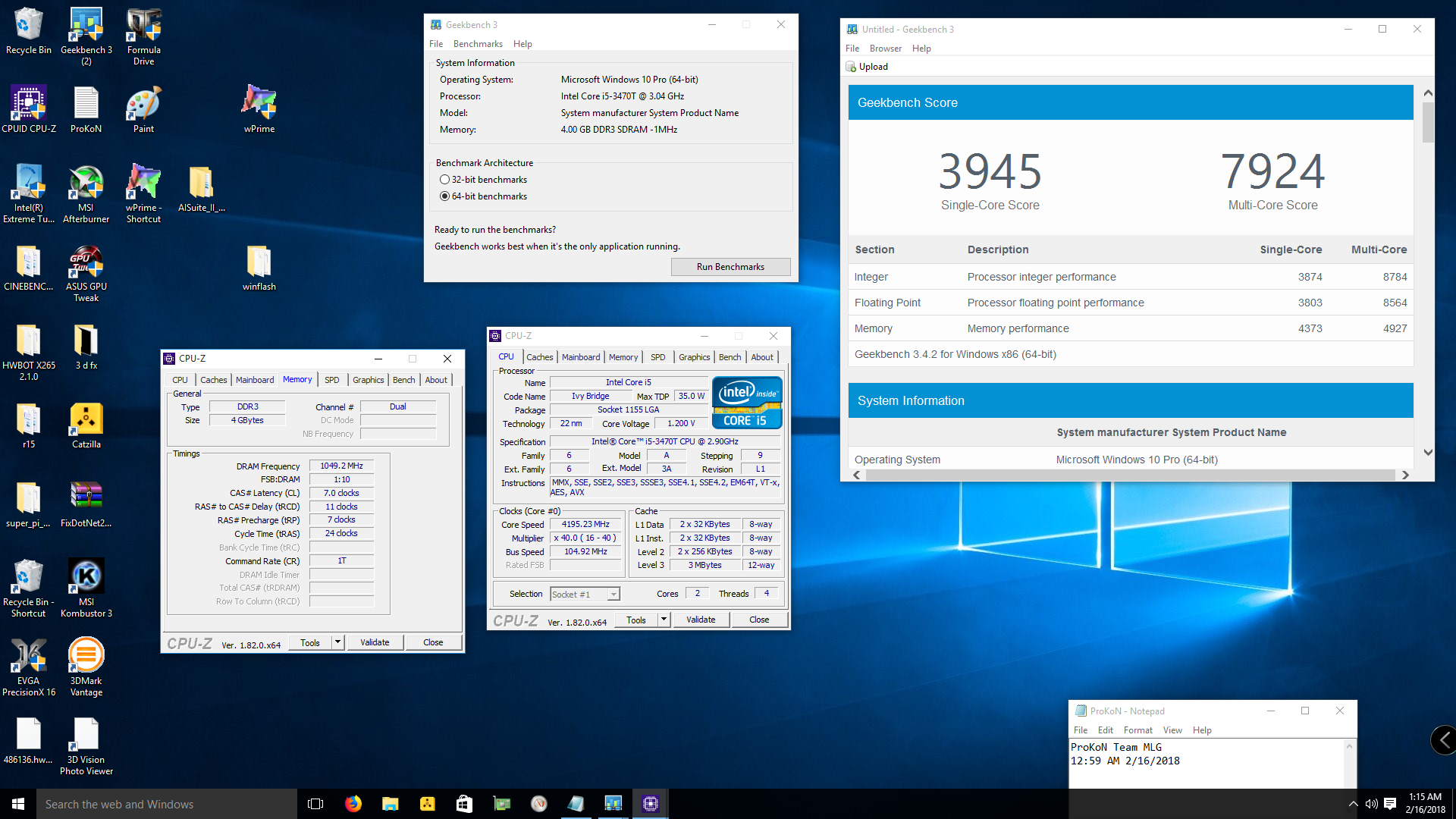Open the Tools dropdown arrow in Memory CPU-Z window
Image resolution: width=1456 pixels, height=819 pixels.
(338, 642)
